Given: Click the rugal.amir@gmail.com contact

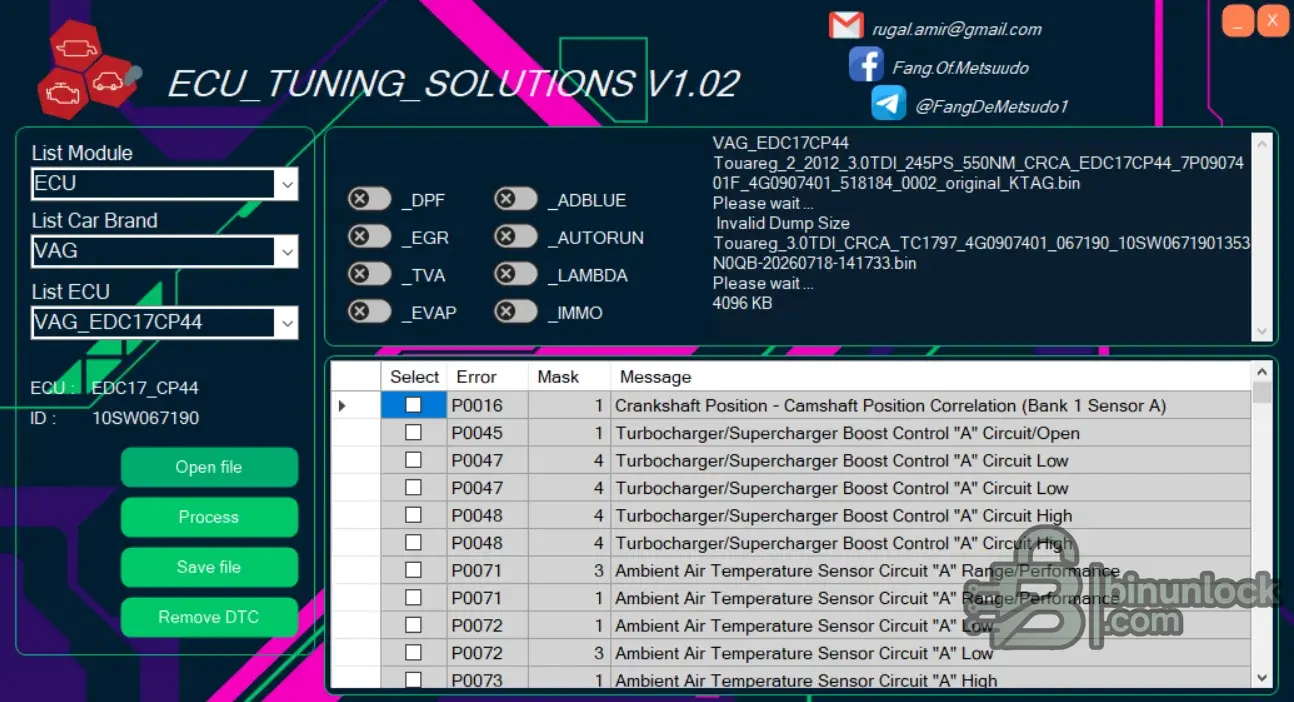Looking at the screenshot, I should [x=957, y=29].
